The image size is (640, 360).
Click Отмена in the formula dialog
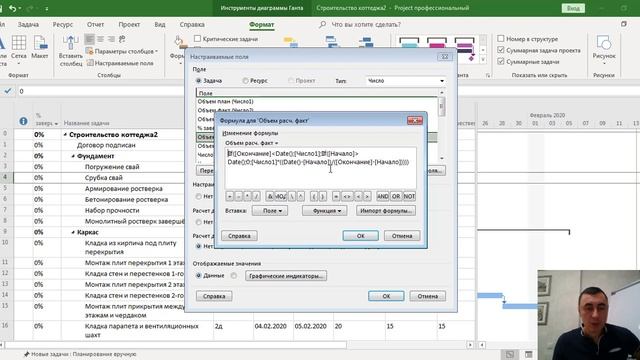pyautogui.click(x=402, y=236)
